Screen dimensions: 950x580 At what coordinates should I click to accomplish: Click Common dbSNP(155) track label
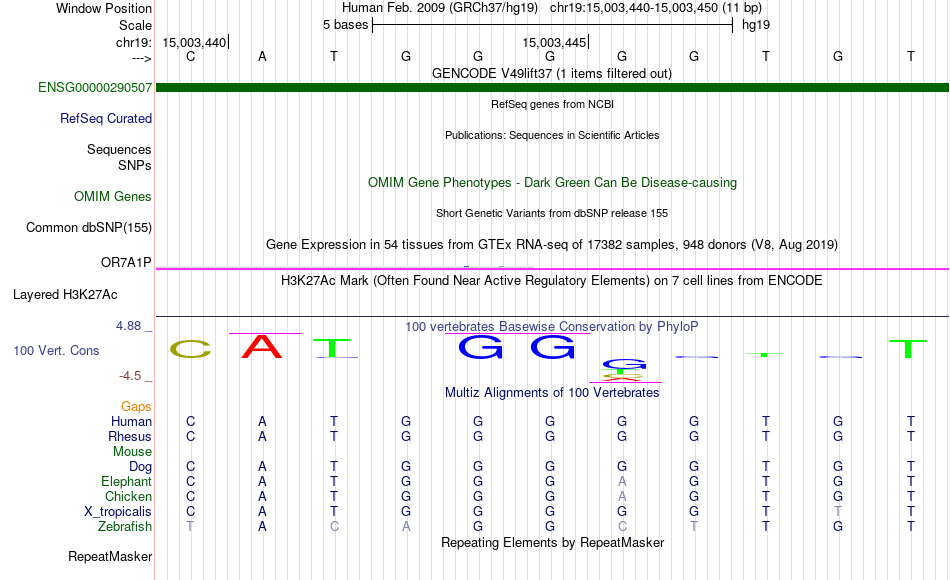88,227
